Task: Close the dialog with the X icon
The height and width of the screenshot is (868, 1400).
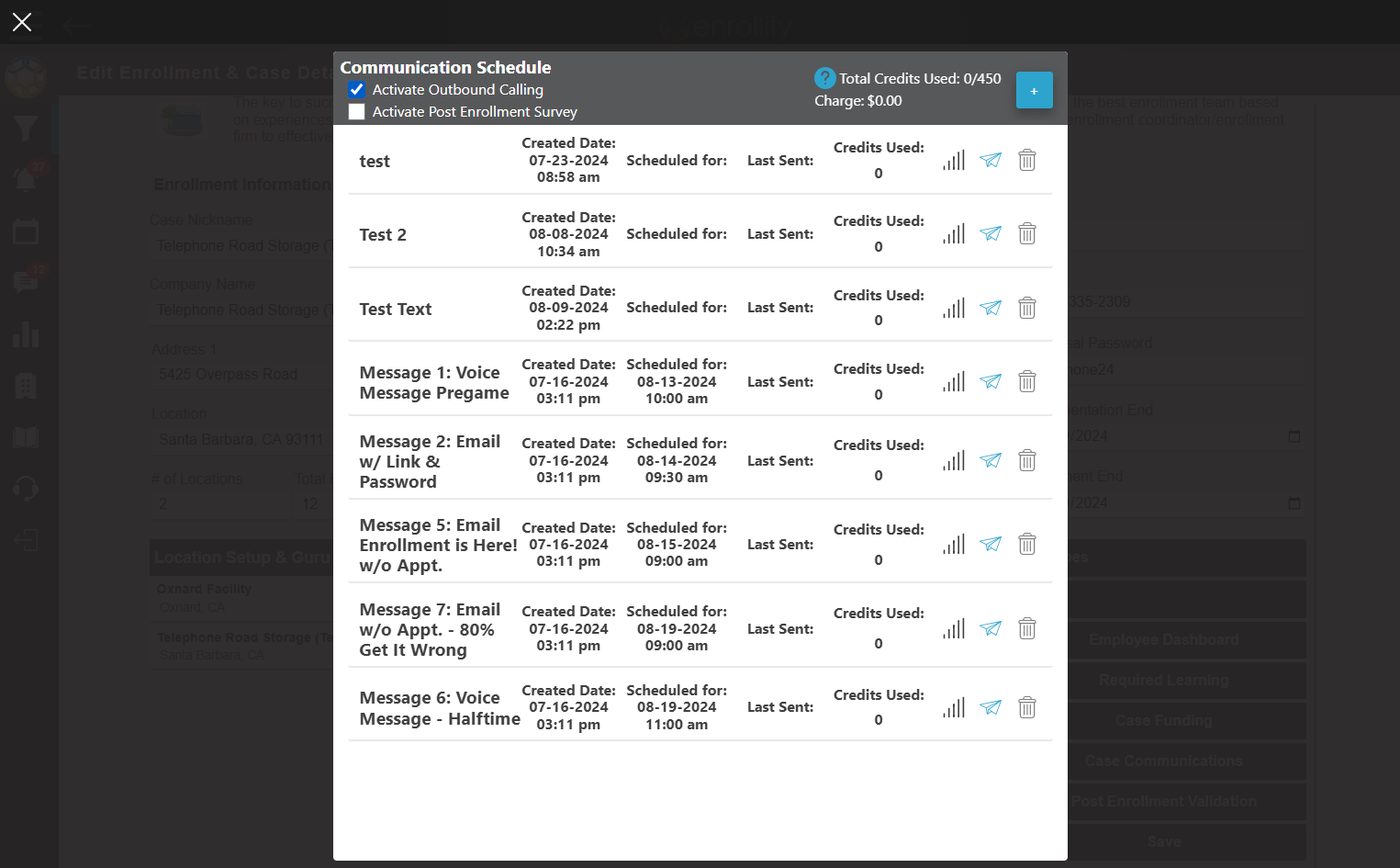Action: click(x=22, y=22)
